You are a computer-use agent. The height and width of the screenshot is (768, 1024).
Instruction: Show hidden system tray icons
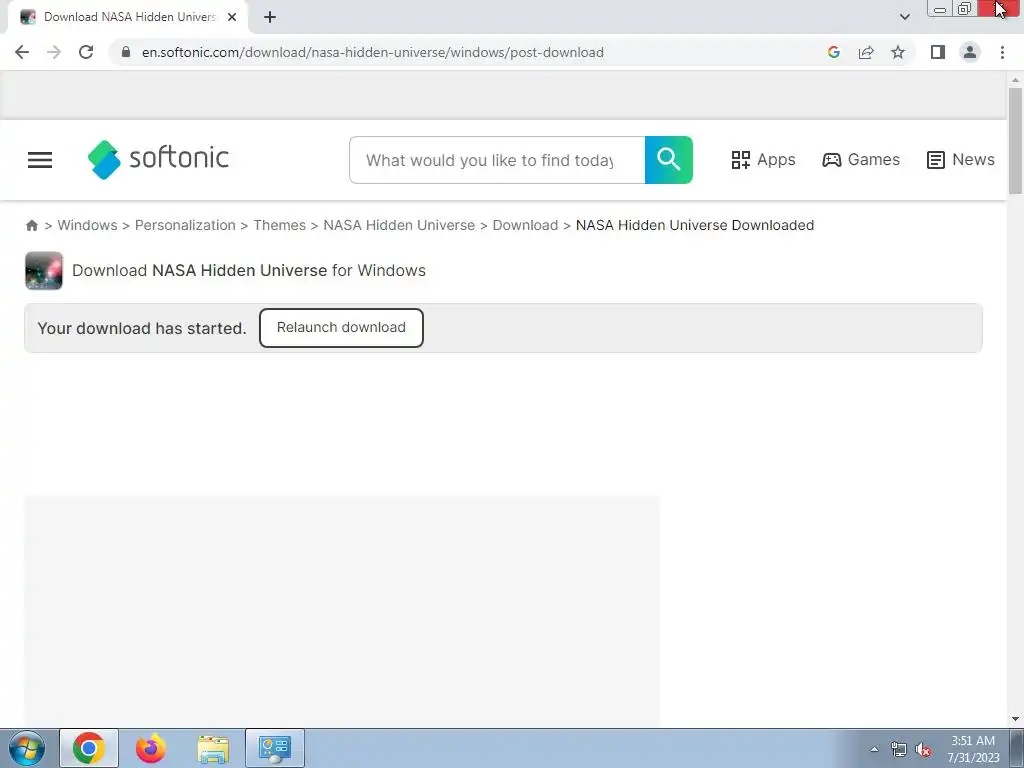point(874,749)
